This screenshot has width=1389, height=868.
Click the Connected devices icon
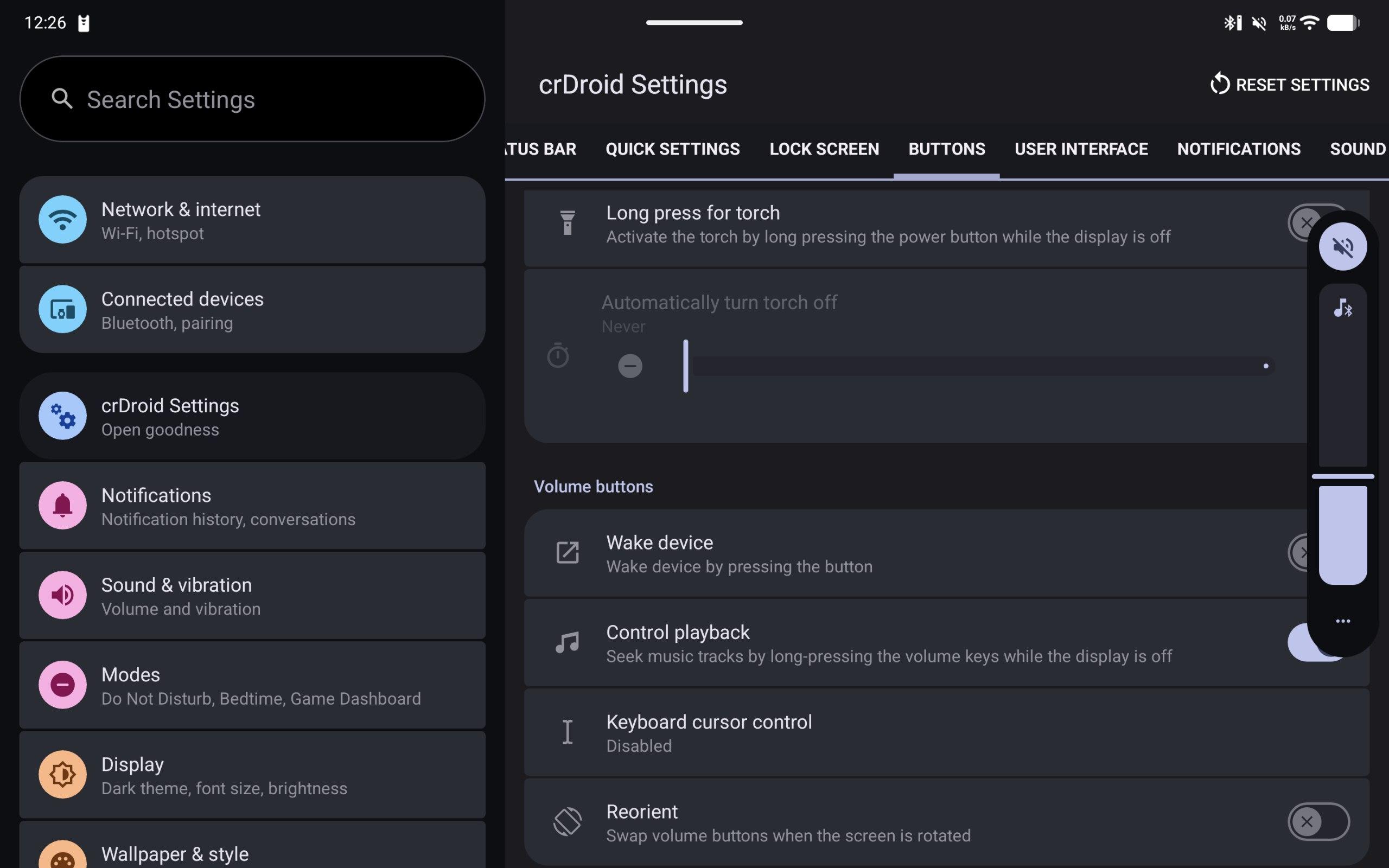[x=62, y=309]
